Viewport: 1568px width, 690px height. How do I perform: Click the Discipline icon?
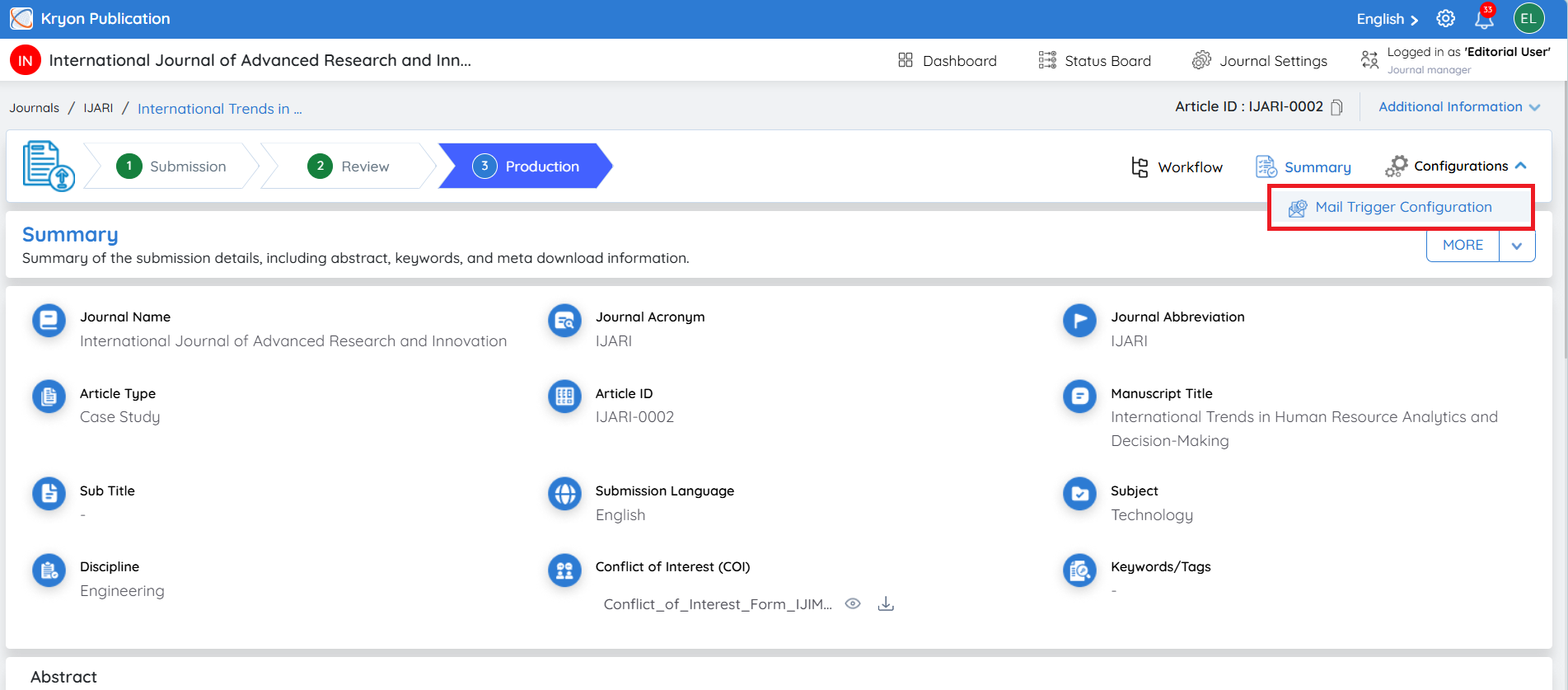click(x=49, y=570)
